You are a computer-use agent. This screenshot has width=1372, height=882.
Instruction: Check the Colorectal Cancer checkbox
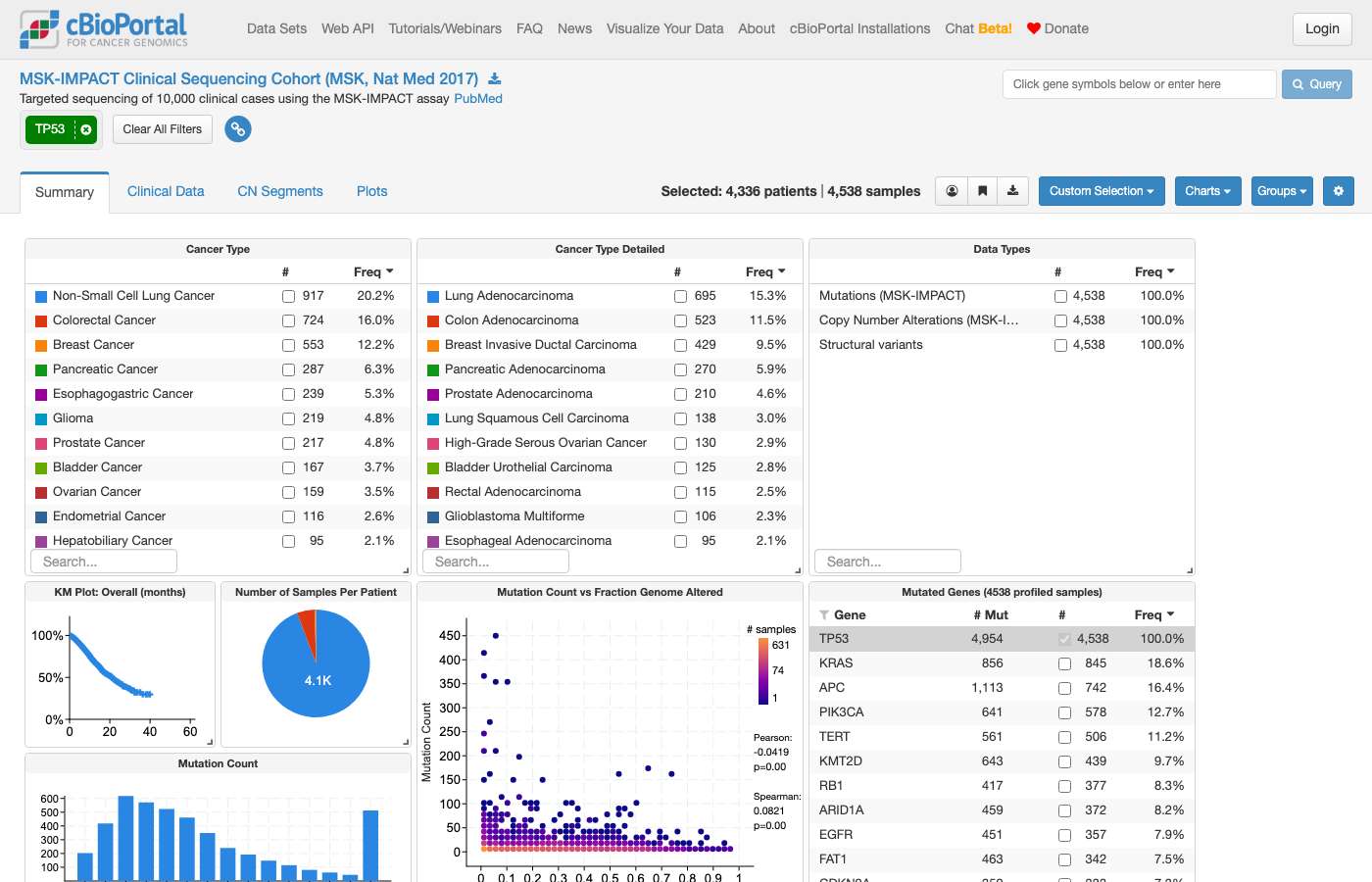pyautogui.click(x=288, y=320)
